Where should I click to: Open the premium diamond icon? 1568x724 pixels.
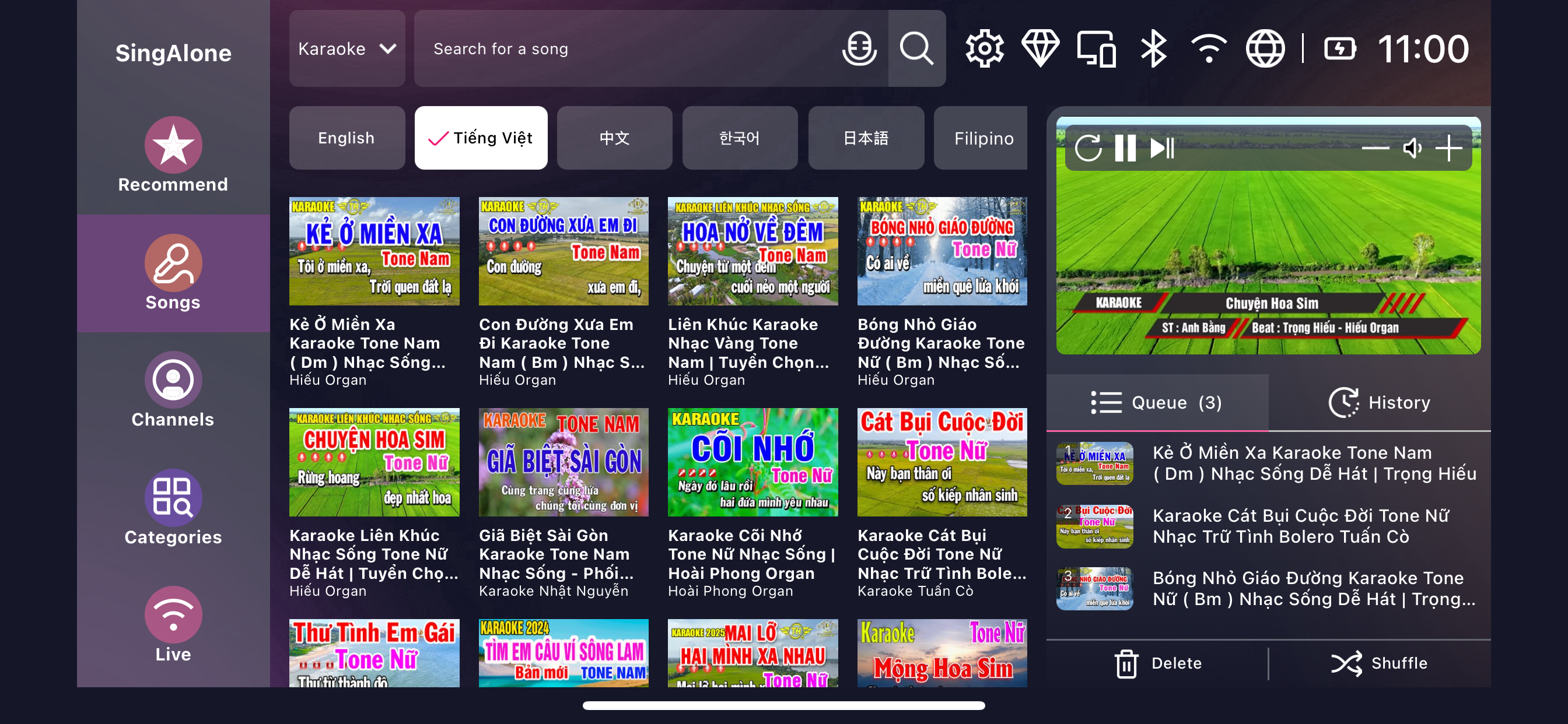1040,48
